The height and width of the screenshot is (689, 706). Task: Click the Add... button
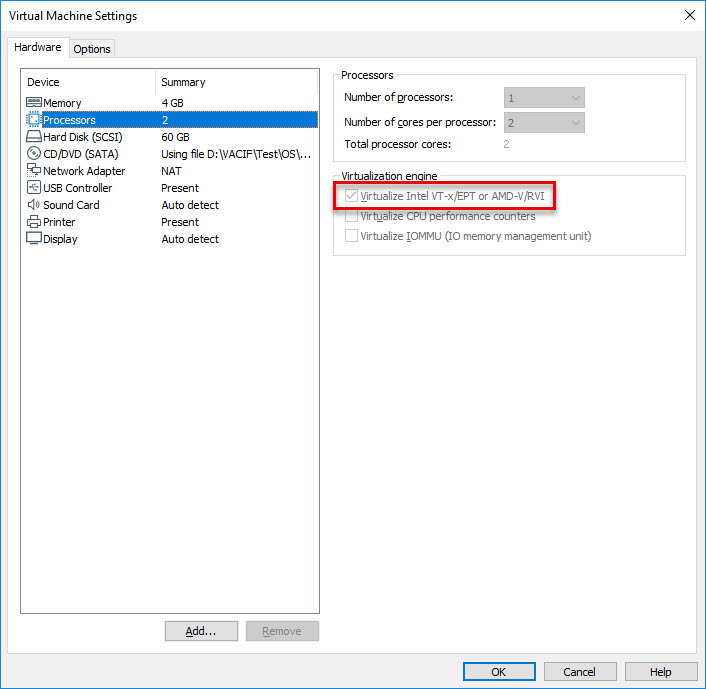click(201, 631)
